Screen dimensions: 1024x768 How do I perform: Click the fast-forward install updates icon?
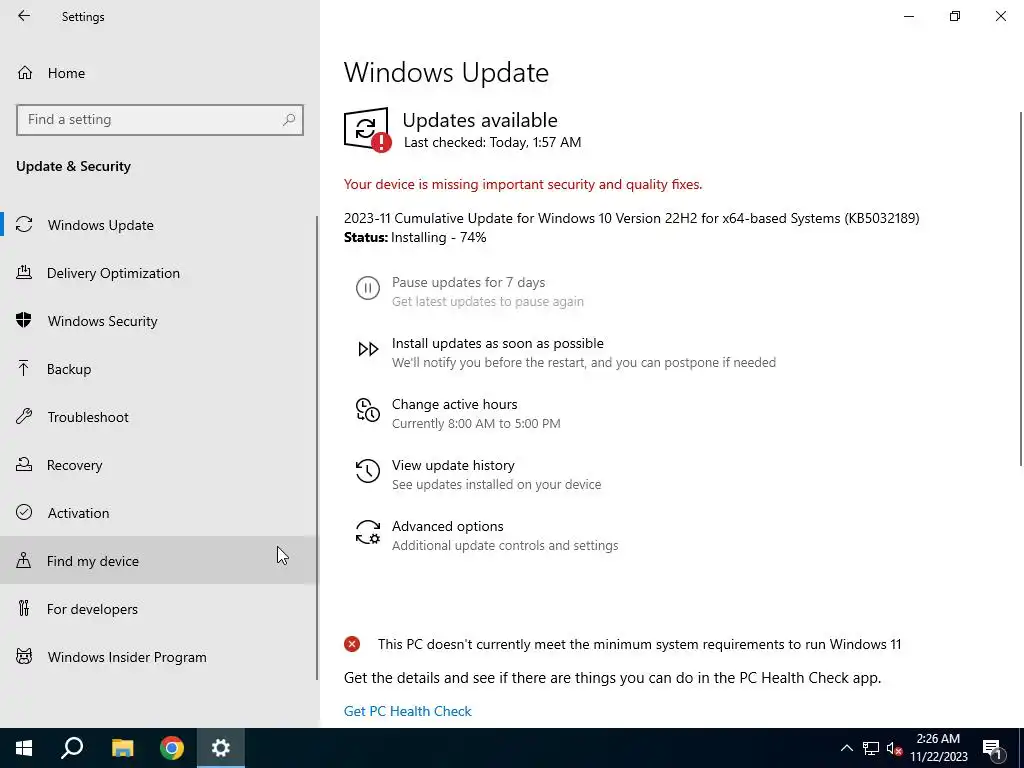(368, 349)
